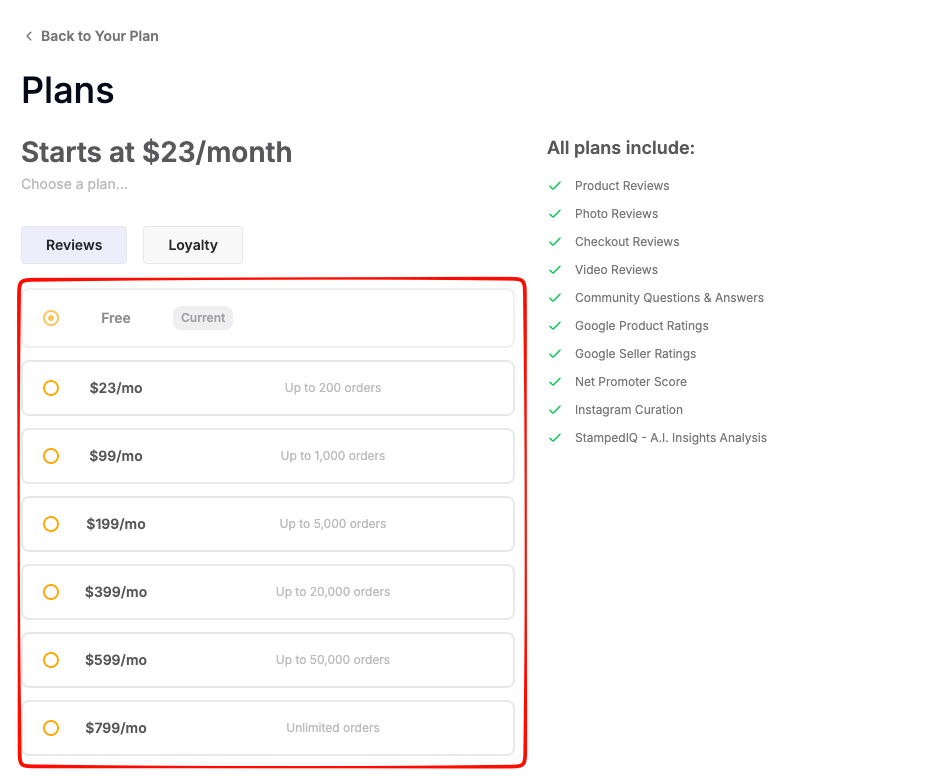Image resolution: width=931 pixels, height=780 pixels.
Task: Select the Free plan radio button
Action: click(51, 318)
